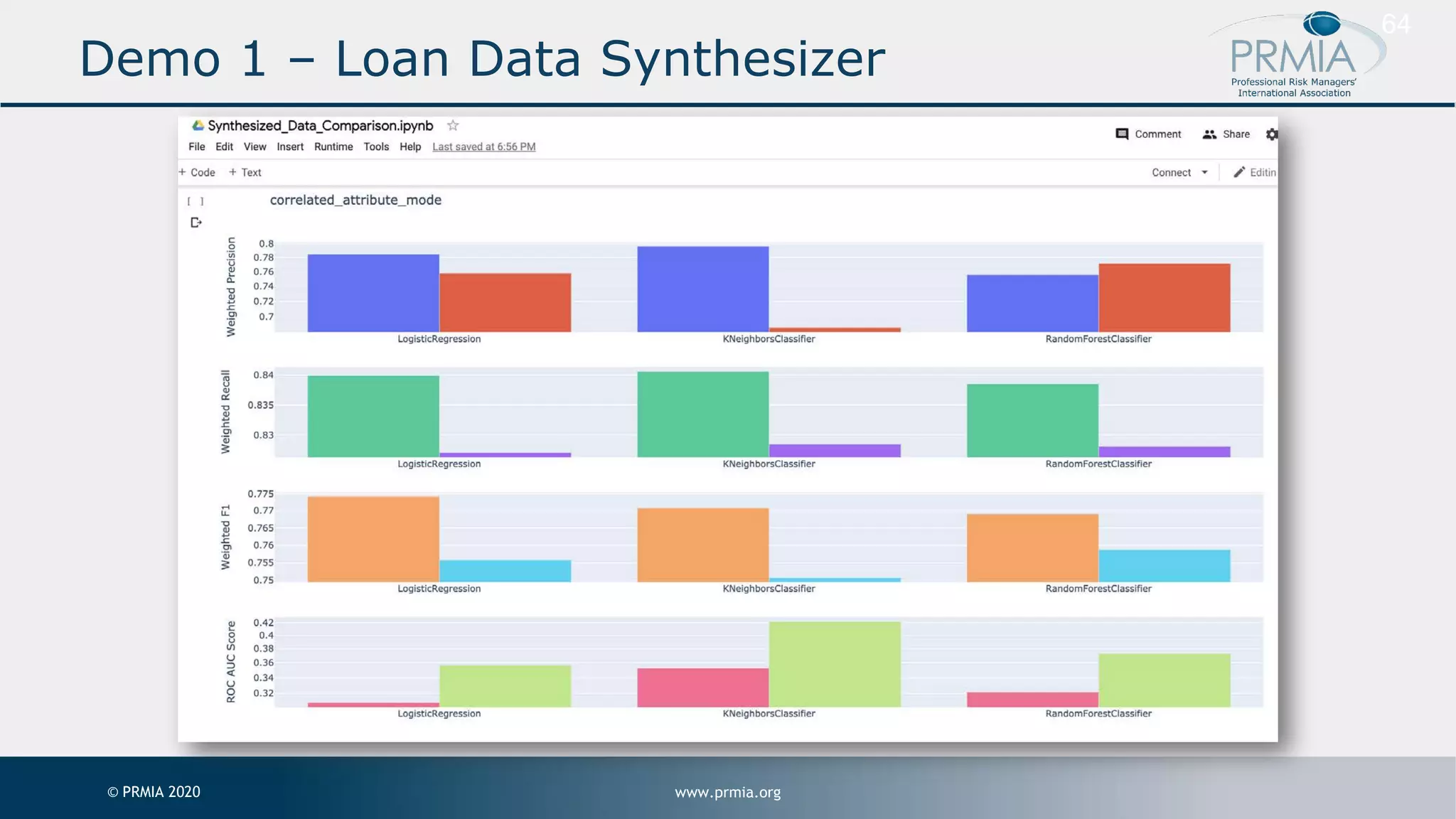Click the Last saved at 6:56 PM link
This screenshot has height=819, width=1456.
point(483,147)
